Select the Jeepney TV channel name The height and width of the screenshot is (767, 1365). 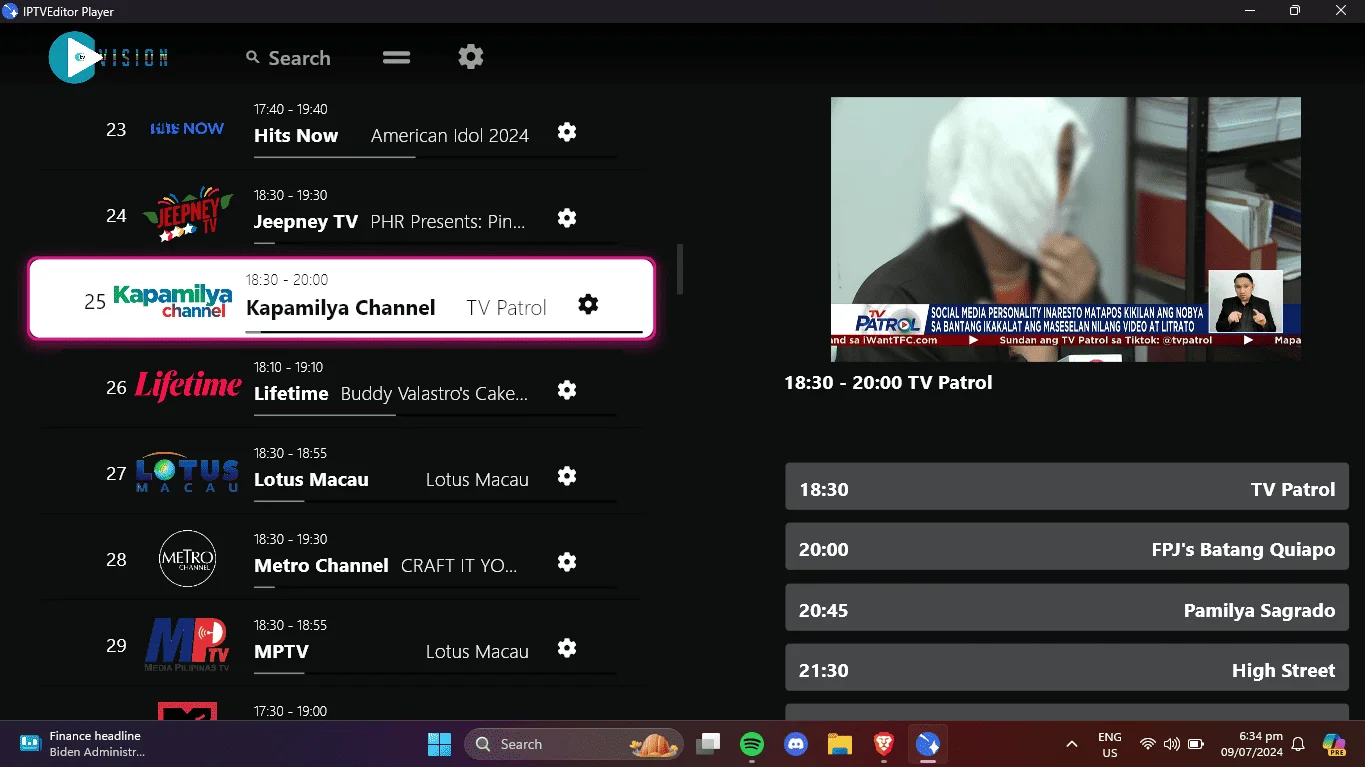pyautogui.click(x=306, y=222)
